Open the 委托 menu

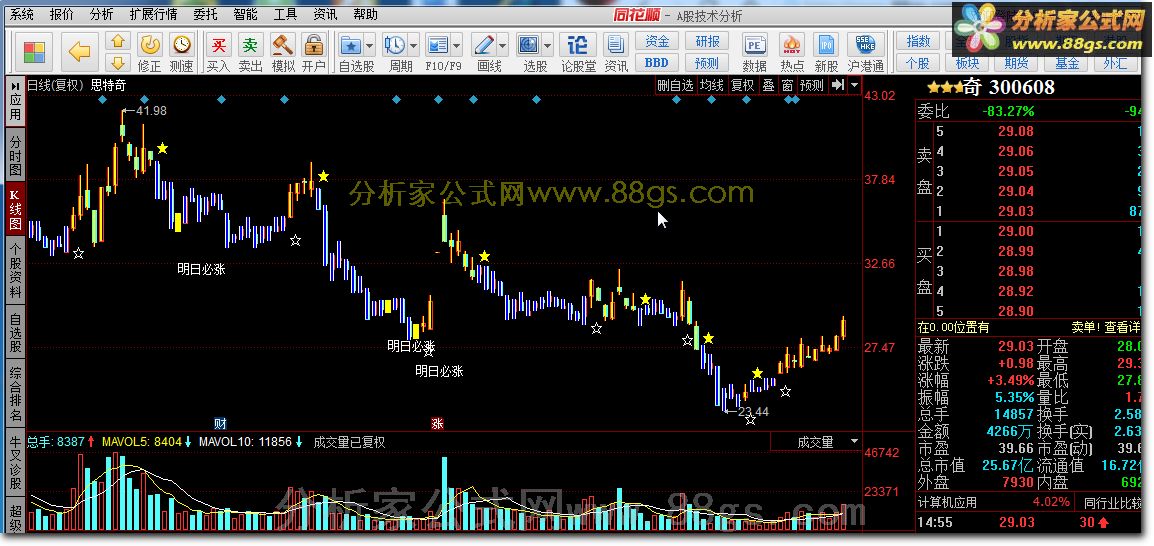tap(205, 14)
